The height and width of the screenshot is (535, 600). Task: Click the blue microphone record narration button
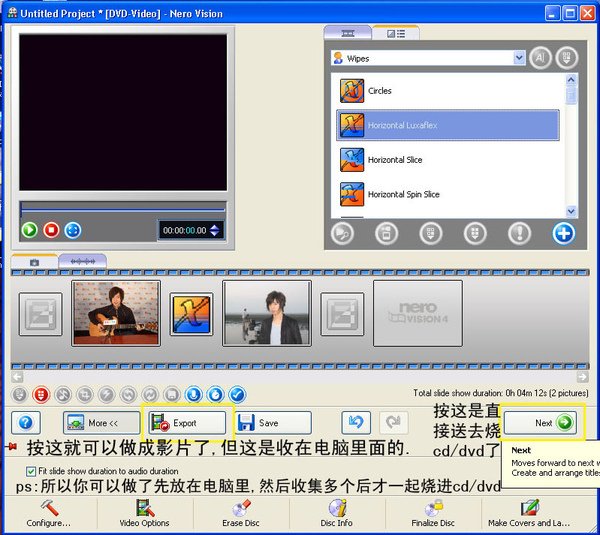pos(194,395)
